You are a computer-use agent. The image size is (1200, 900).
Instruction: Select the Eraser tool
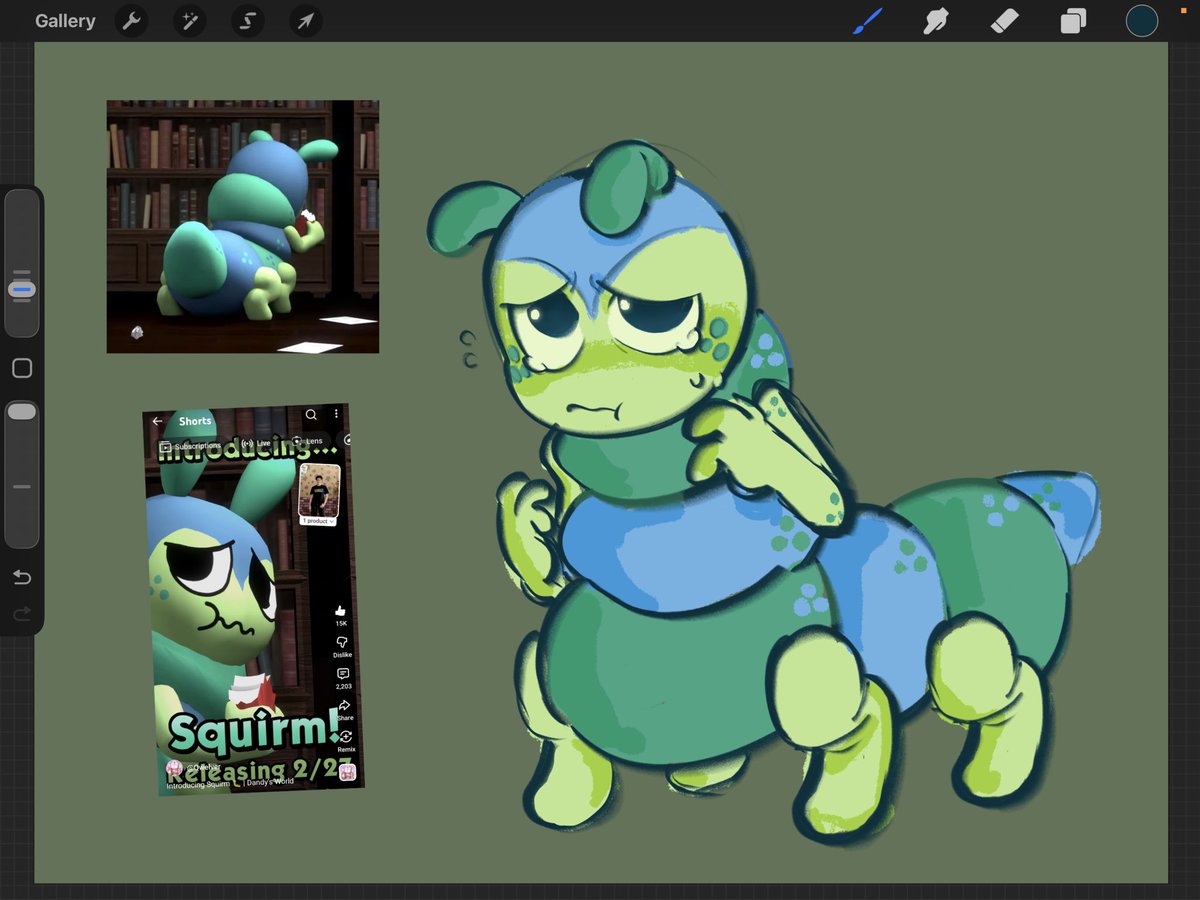pos(1004,21)
